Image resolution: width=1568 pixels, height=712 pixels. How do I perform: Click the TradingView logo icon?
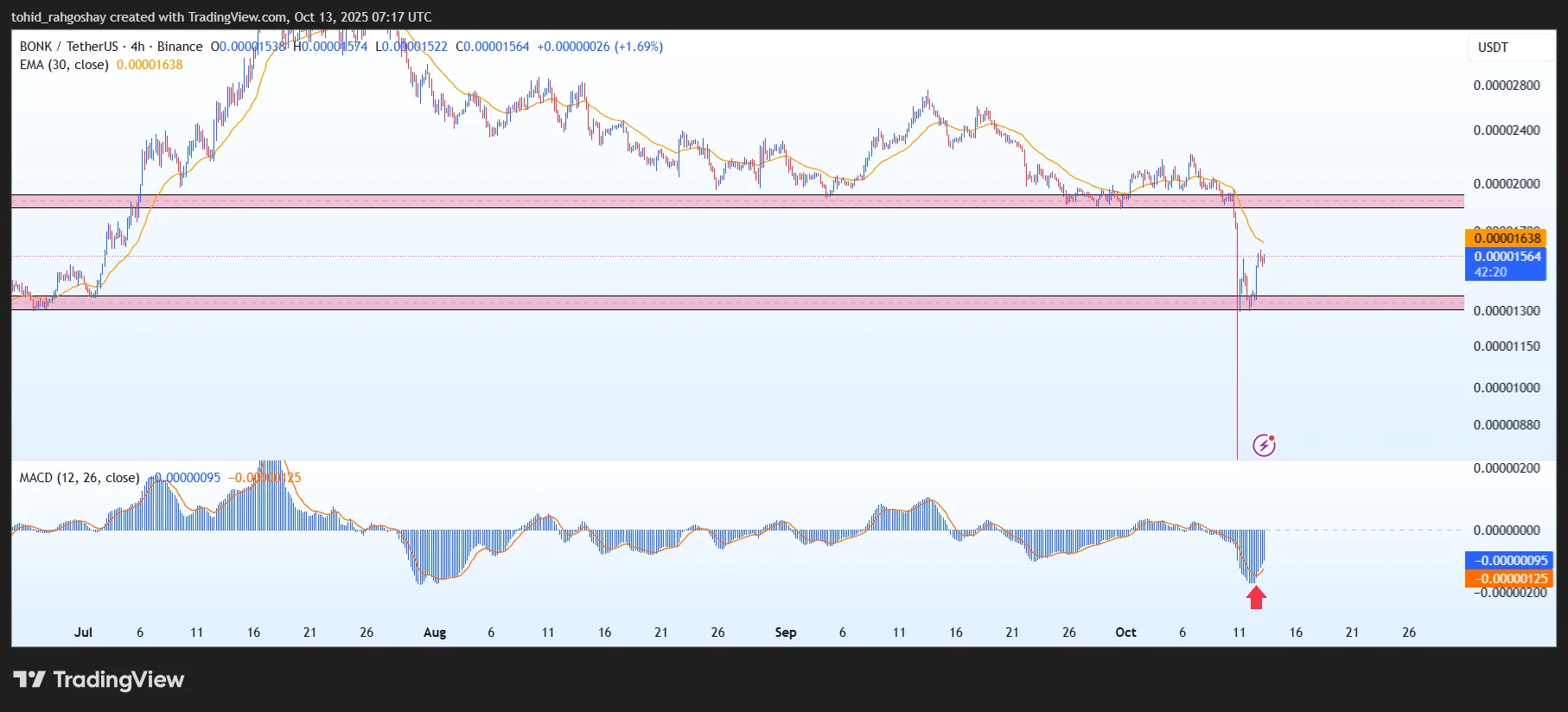[x=29, y=679]
